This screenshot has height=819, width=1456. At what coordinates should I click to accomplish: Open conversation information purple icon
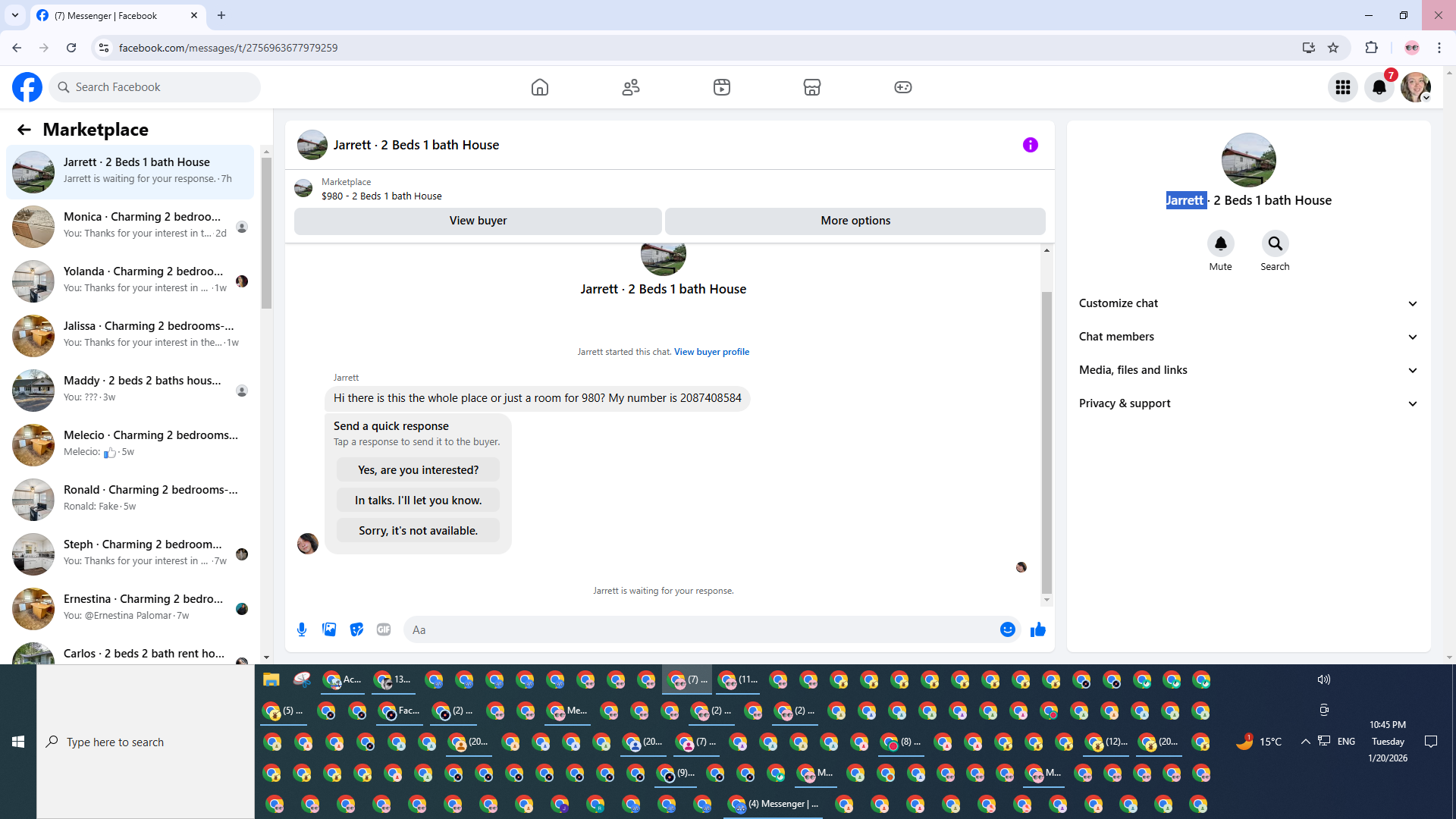click(1030, 145)
